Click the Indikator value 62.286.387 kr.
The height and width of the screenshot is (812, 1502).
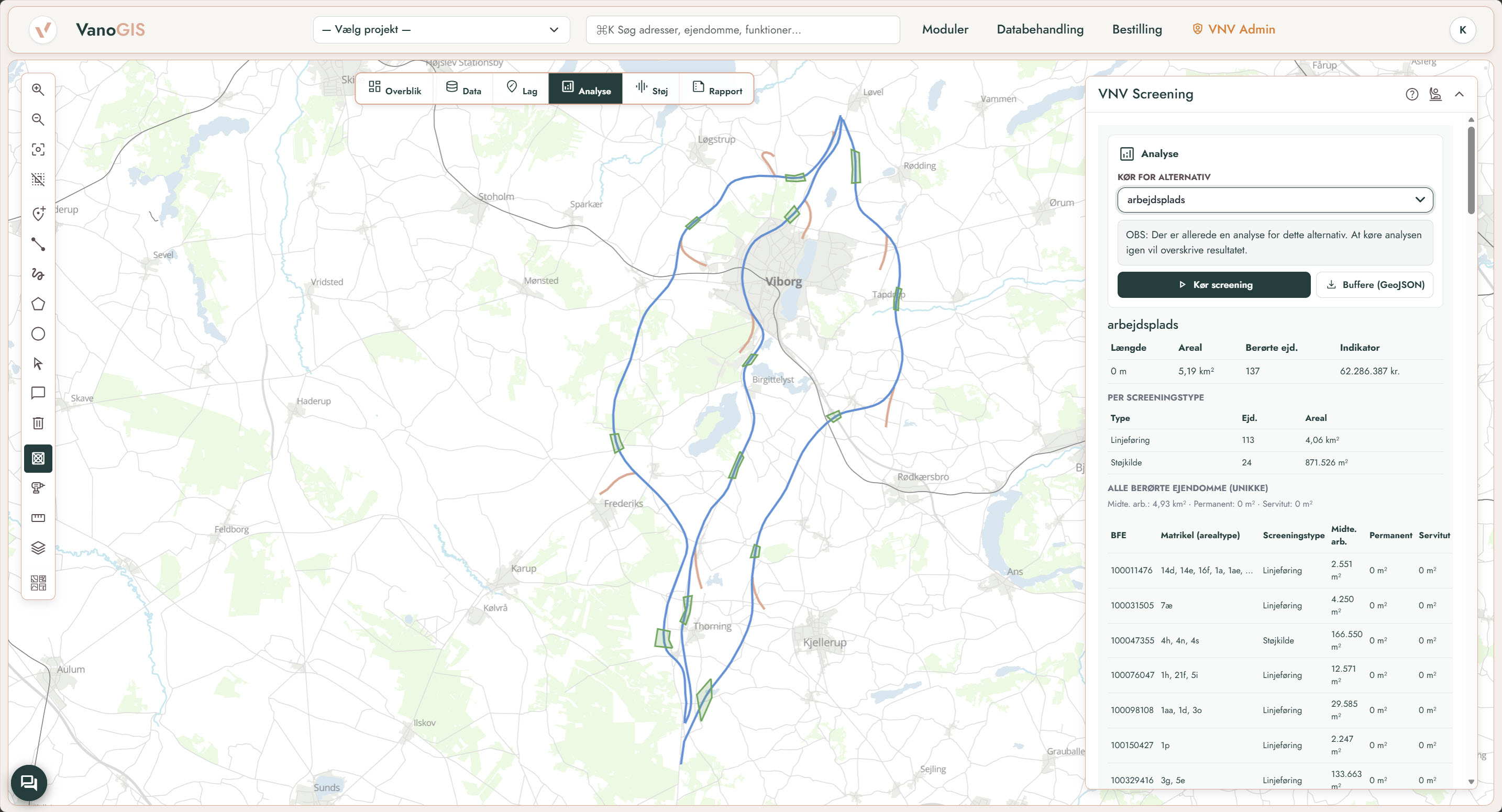click(x=1369, y=371)
